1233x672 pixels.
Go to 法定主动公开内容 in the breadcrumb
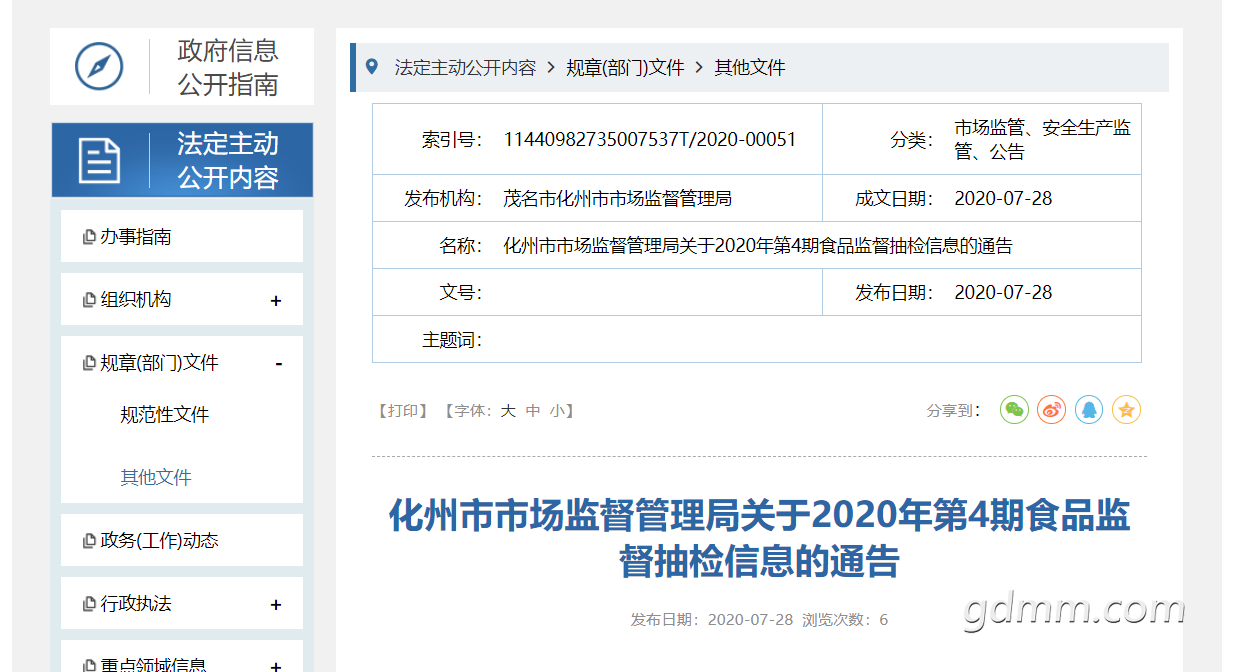tap(465, 68)
